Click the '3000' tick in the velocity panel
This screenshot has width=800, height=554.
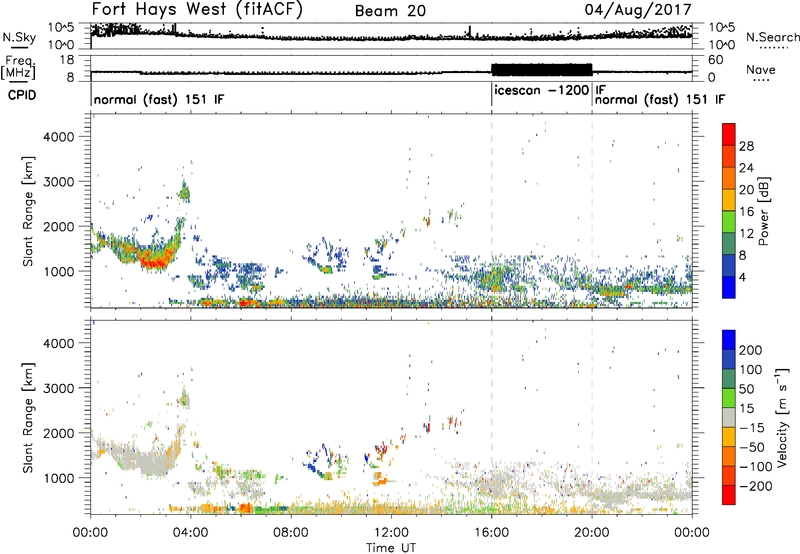point(59,388)
